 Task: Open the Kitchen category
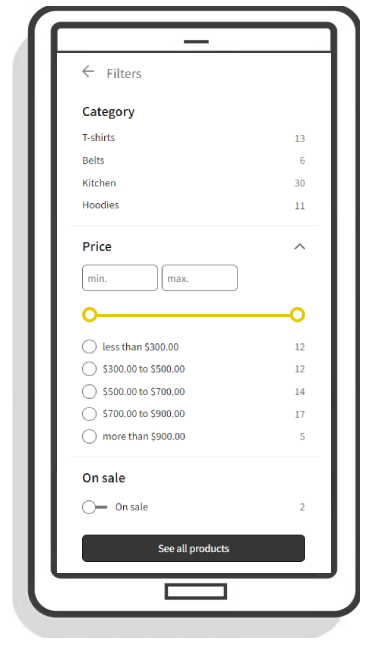pos(193,183)
